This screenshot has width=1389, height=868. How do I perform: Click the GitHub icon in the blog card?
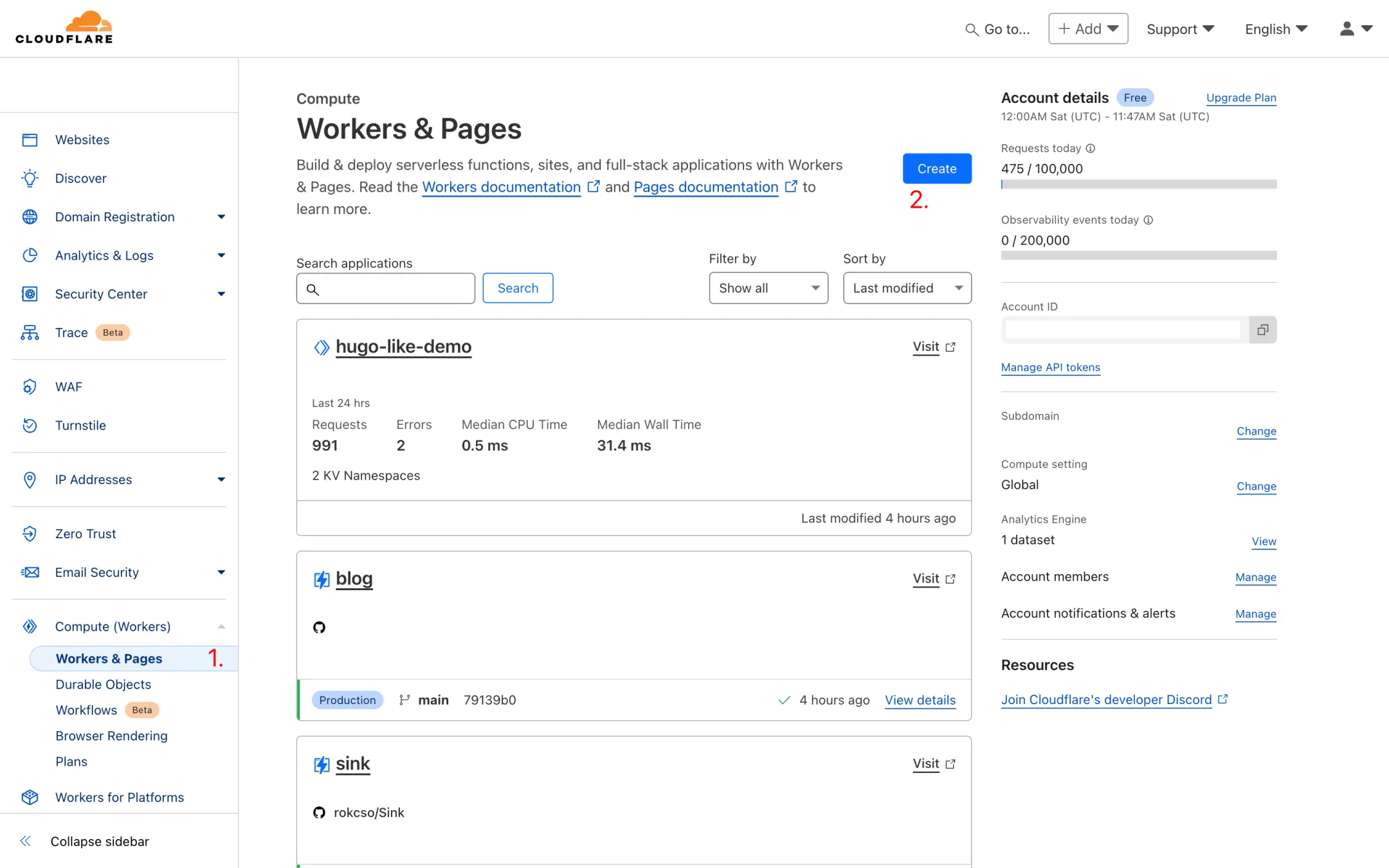[x=319, y=628]
